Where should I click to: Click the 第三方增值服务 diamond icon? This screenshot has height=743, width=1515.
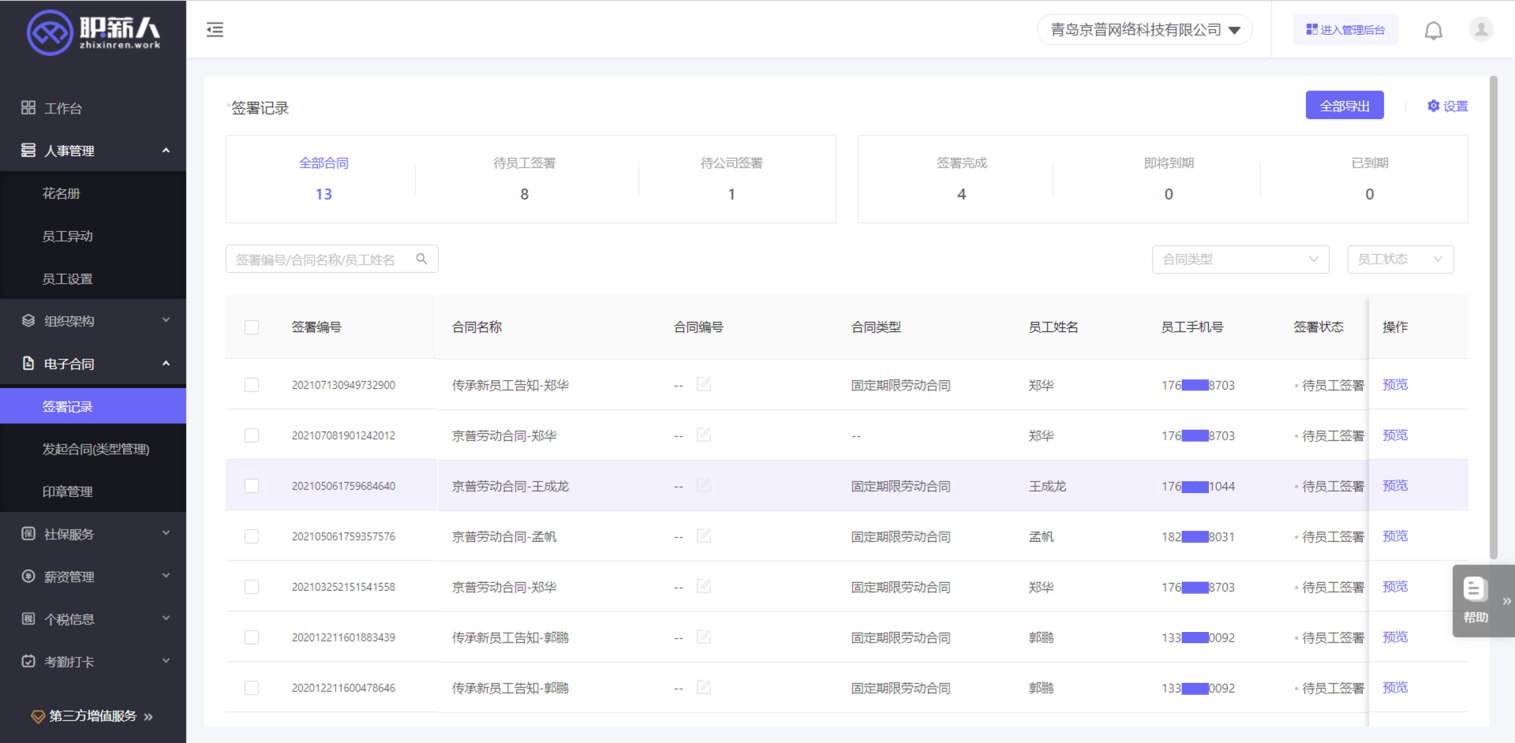[38, 717]
